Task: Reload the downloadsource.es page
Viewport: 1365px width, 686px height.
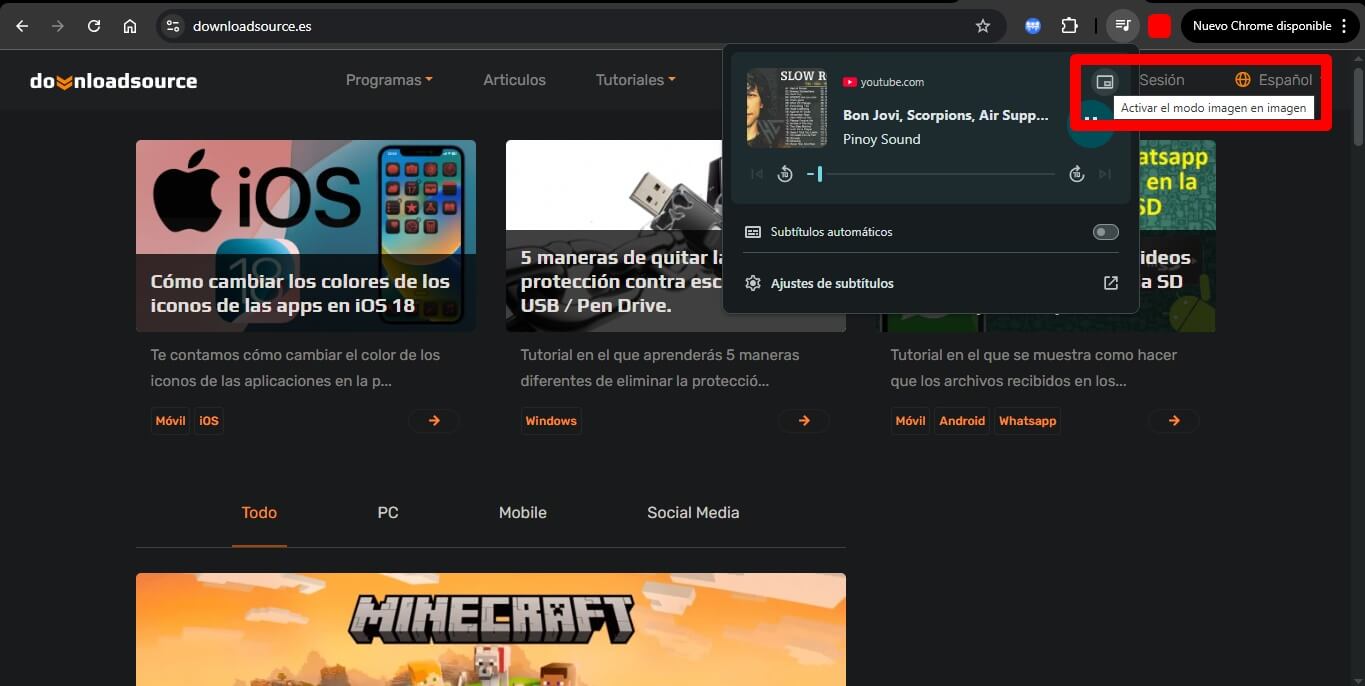Action: point(94,26)
